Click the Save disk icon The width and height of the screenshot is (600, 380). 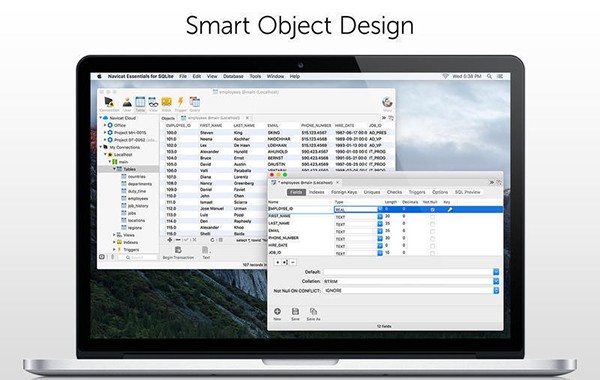pyautogui.click(x=295, y=312)
